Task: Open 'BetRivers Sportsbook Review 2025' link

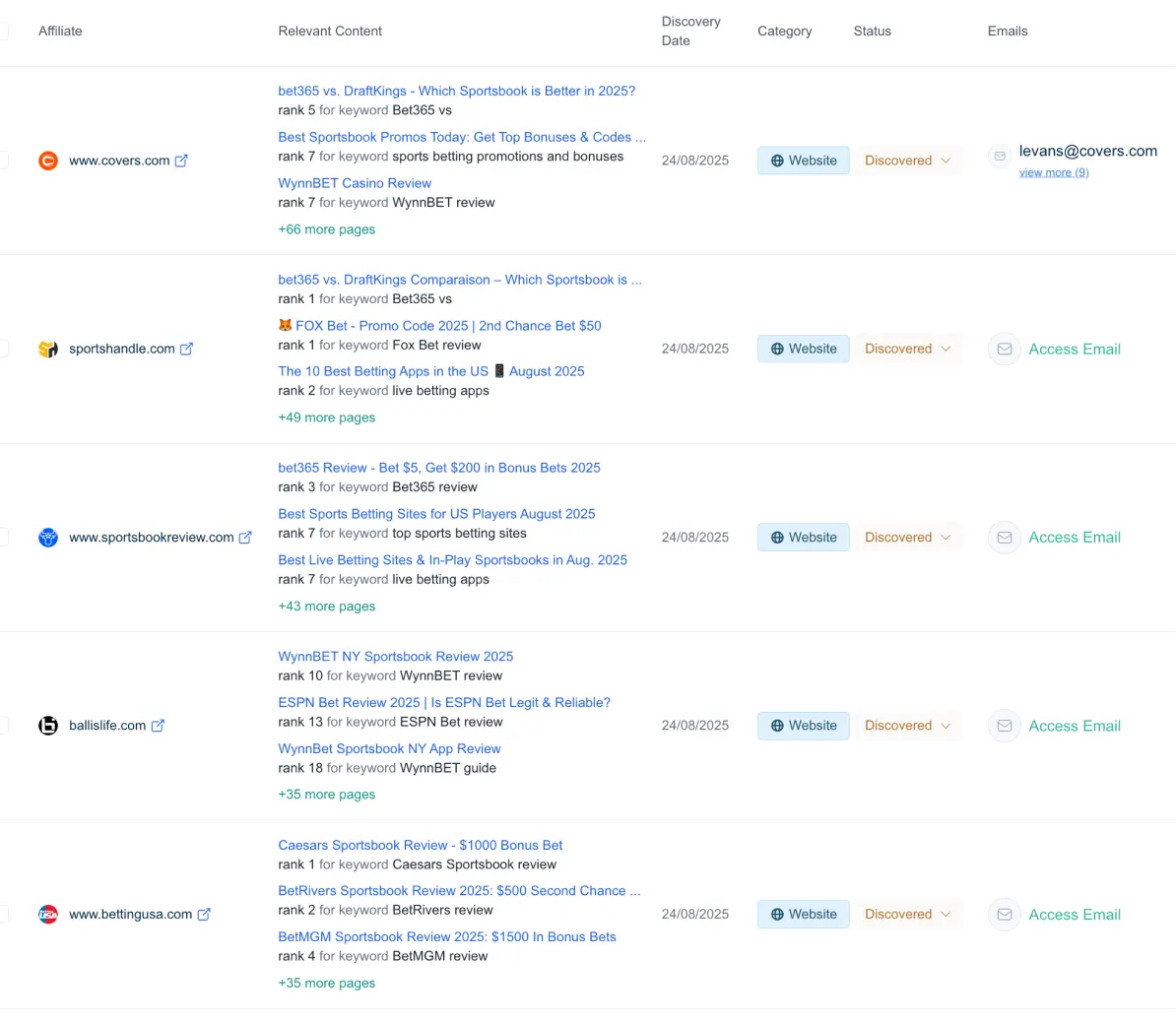Action: (x=459, y=890)
